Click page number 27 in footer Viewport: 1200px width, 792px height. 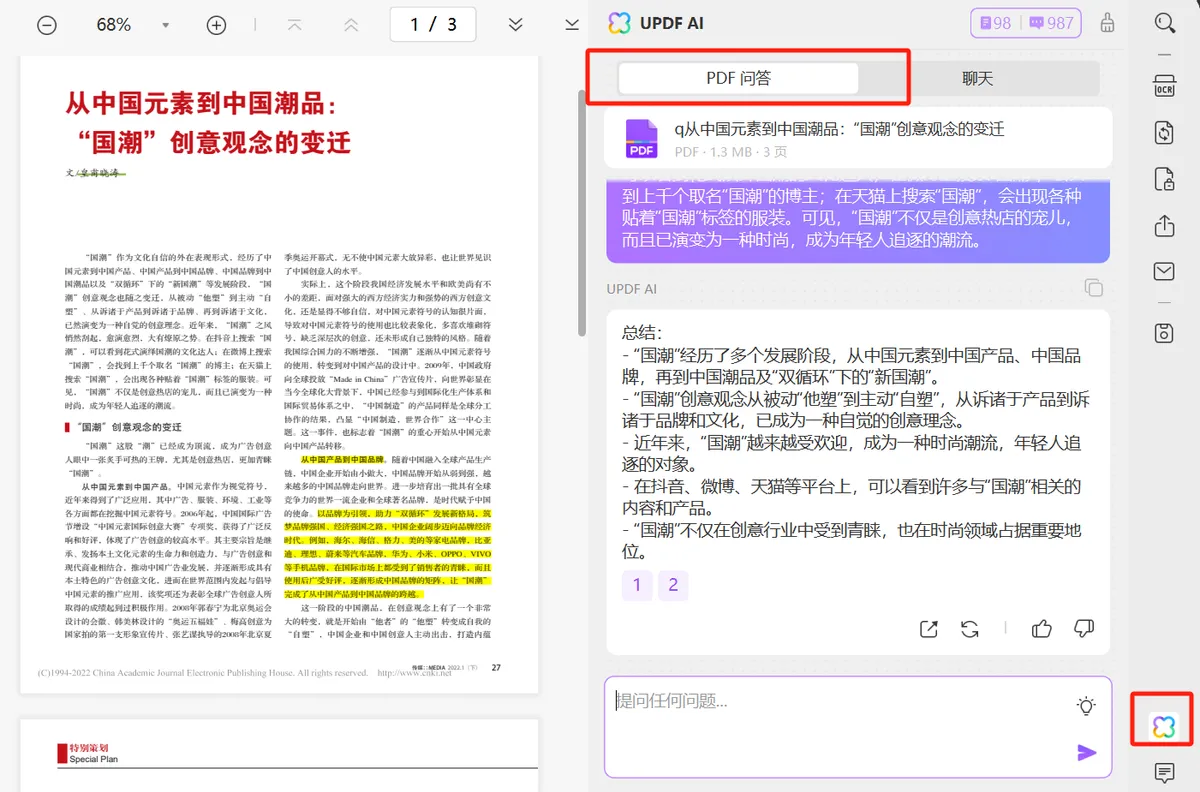[x=496, y=667]
